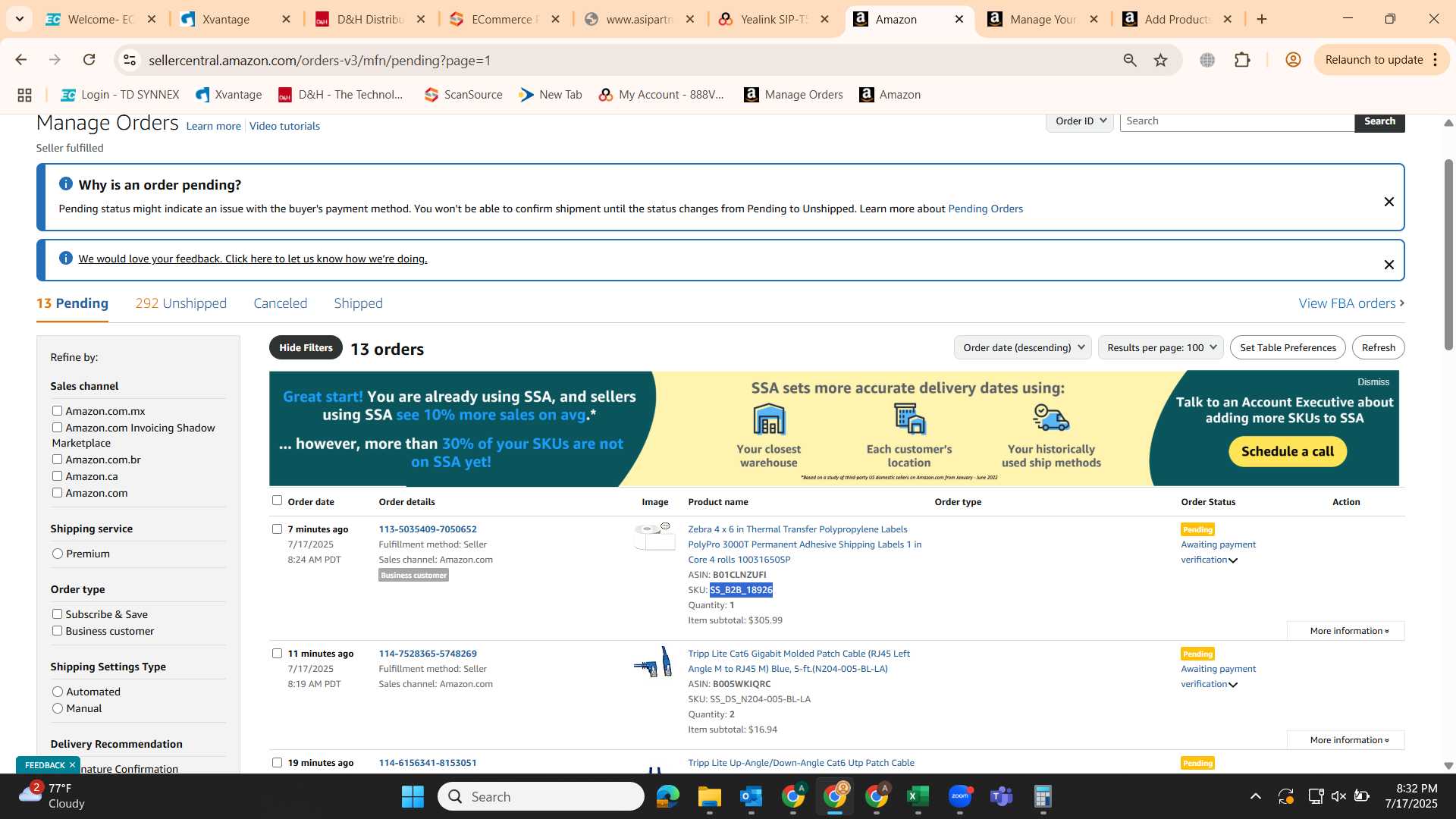Tick the select-all orders checkbox in header
The height and width of the screenshot is (819, 1456).
(x=277, y=500)
